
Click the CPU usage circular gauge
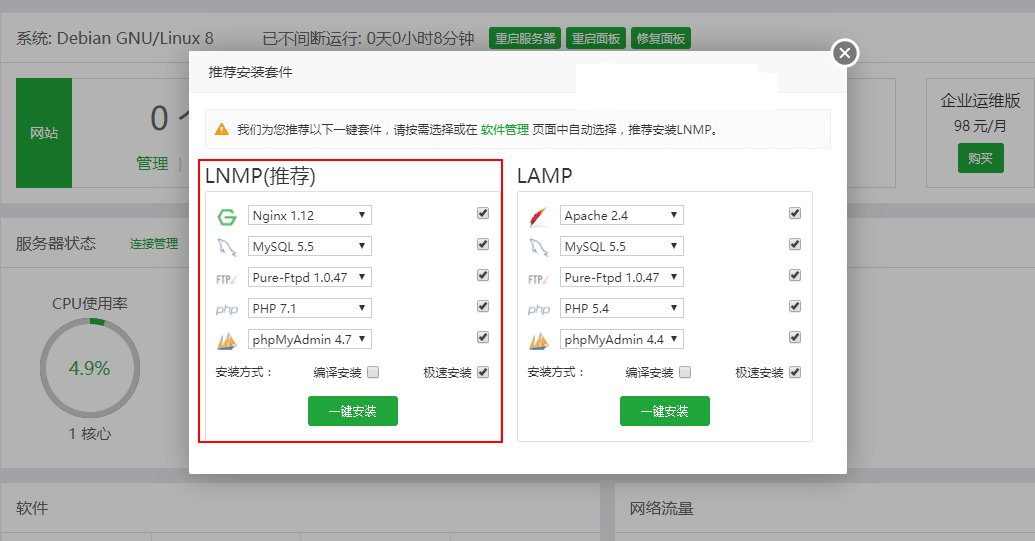point(89,368)
